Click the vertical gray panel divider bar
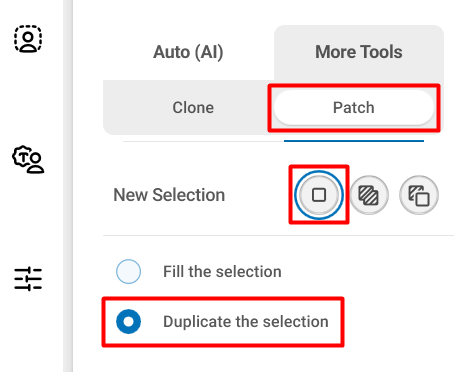The height and width of the screenshot is (372, 469). [68, 186]
